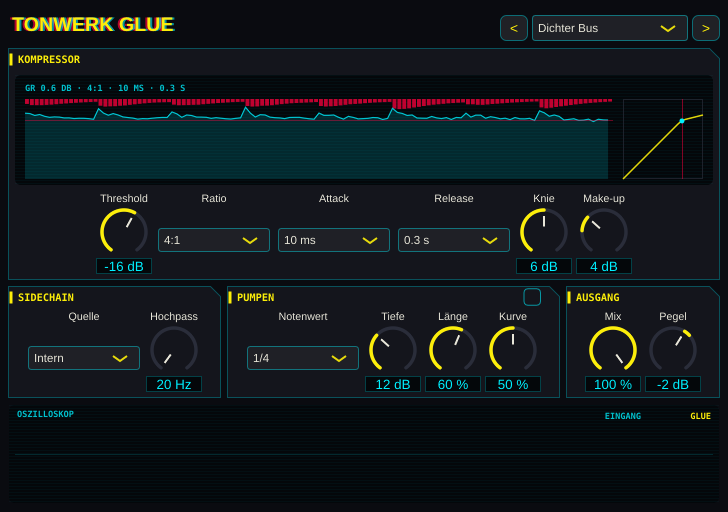Click the Make-up gain knob

[604, 231]
